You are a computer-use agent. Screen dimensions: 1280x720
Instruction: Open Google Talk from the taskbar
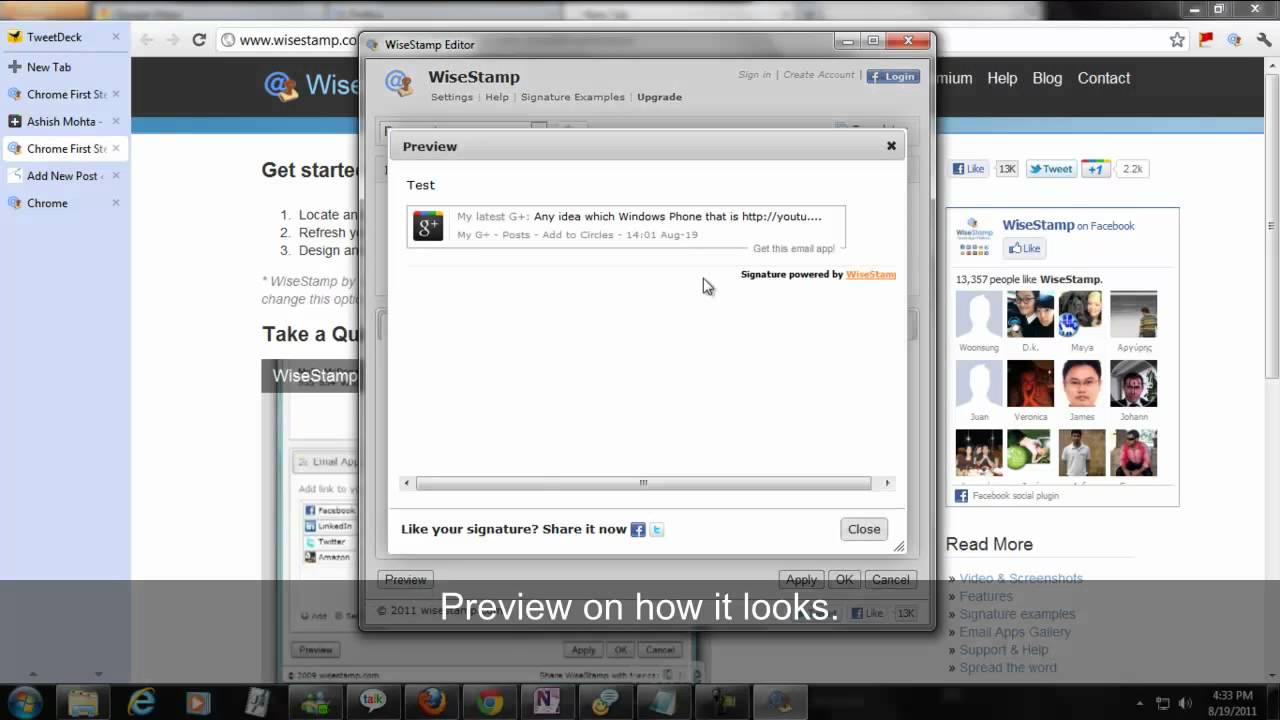point(373,701)
